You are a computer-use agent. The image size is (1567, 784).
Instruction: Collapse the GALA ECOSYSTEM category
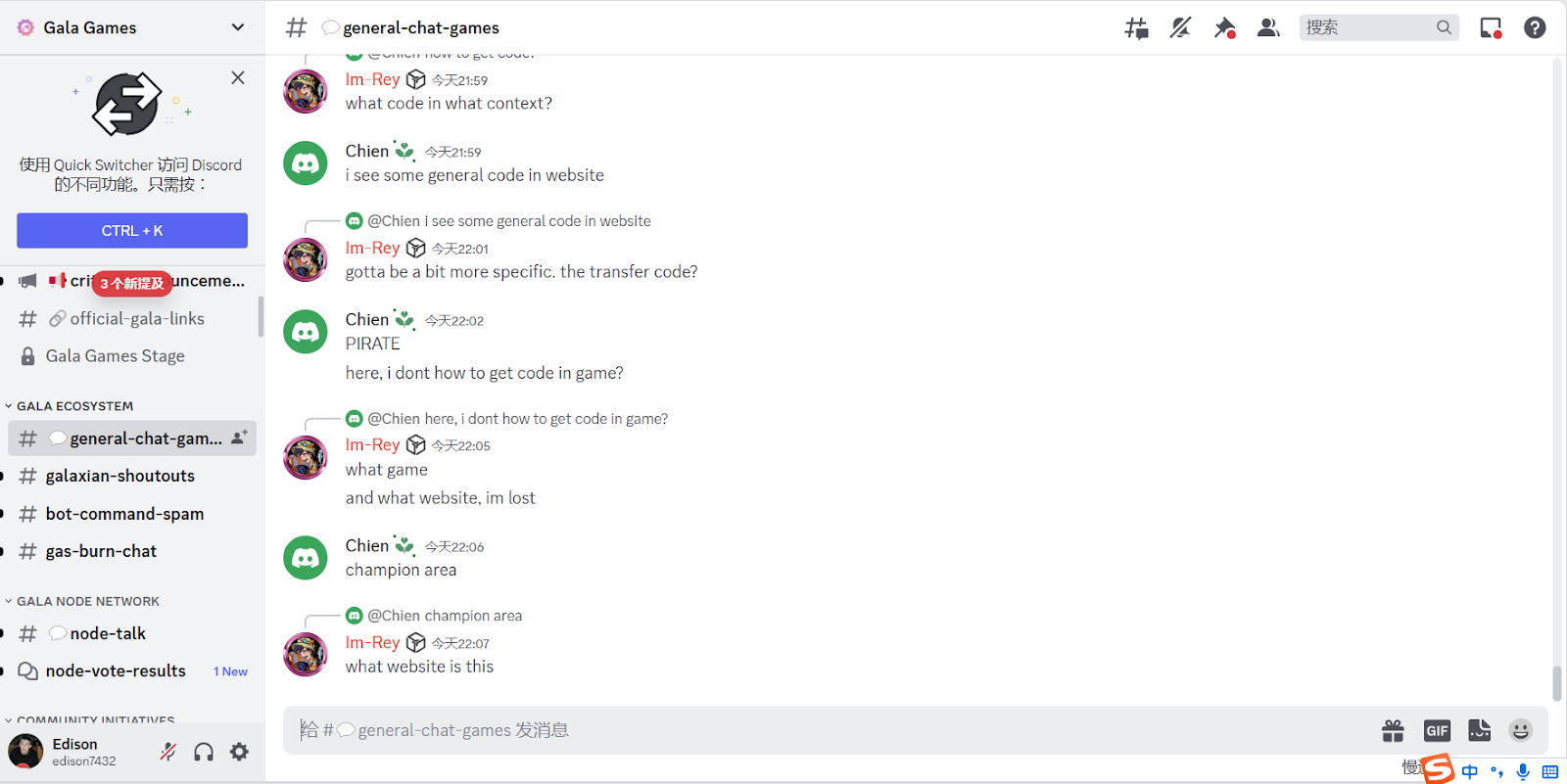(x=73, y=405)
